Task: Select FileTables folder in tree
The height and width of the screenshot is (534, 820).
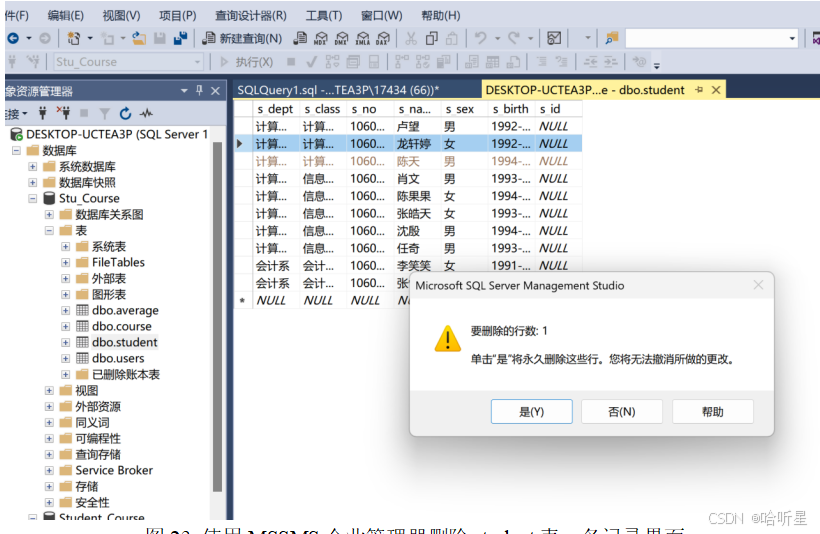Action: click(x=118, y=263)
